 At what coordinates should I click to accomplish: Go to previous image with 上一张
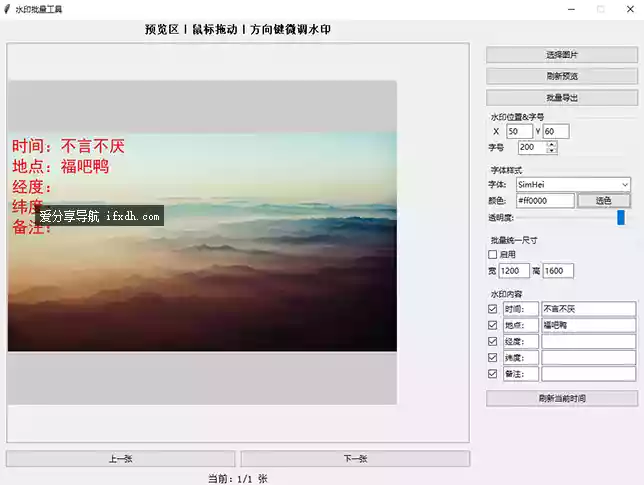[x=120, y=459]
